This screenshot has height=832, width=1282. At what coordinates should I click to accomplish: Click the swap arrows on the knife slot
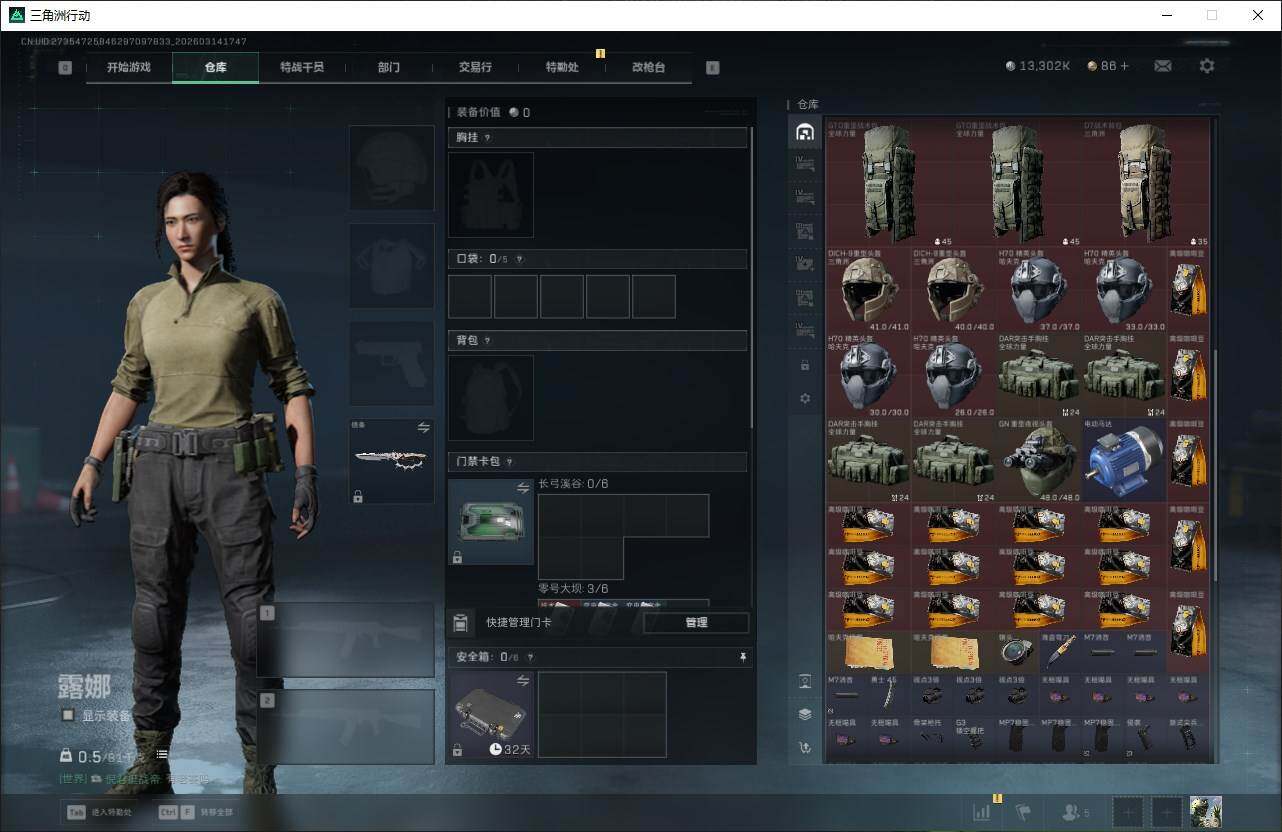click(423, 428)
